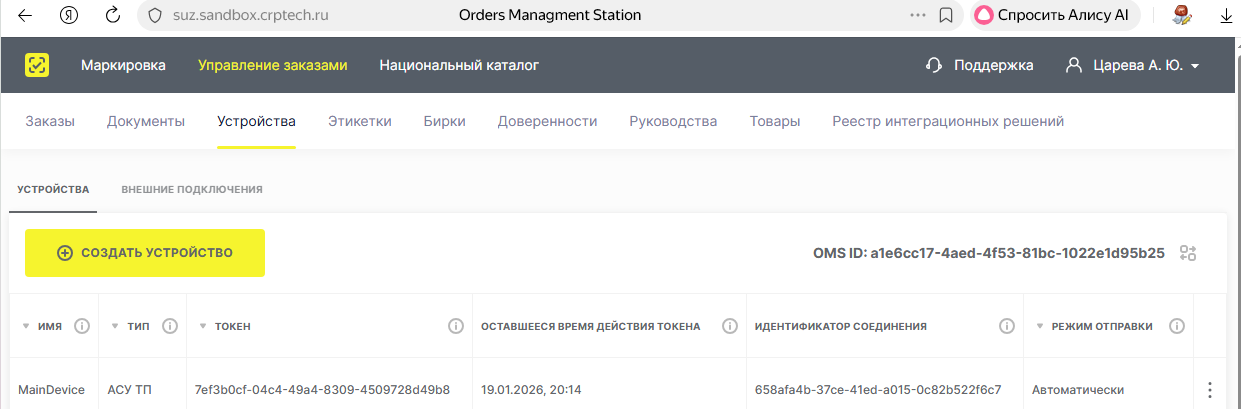
Task: Click info icon beside ТИП column
Action: point(170,326)
